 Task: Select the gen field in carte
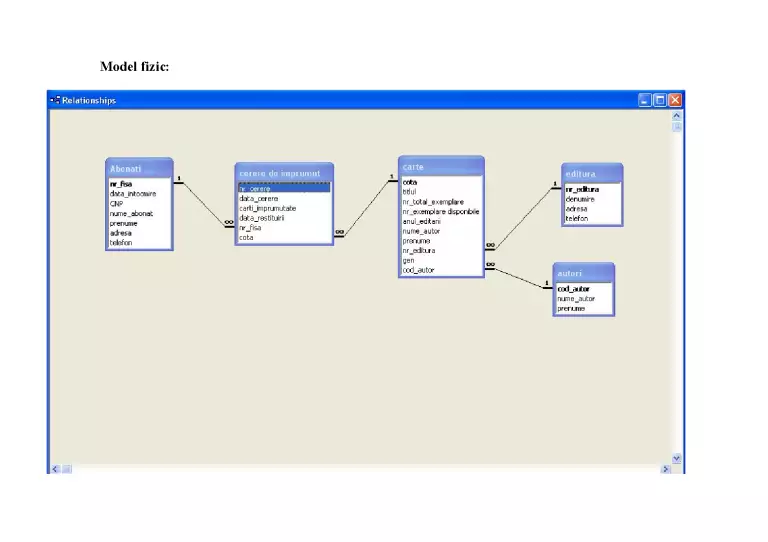point(441,260)
